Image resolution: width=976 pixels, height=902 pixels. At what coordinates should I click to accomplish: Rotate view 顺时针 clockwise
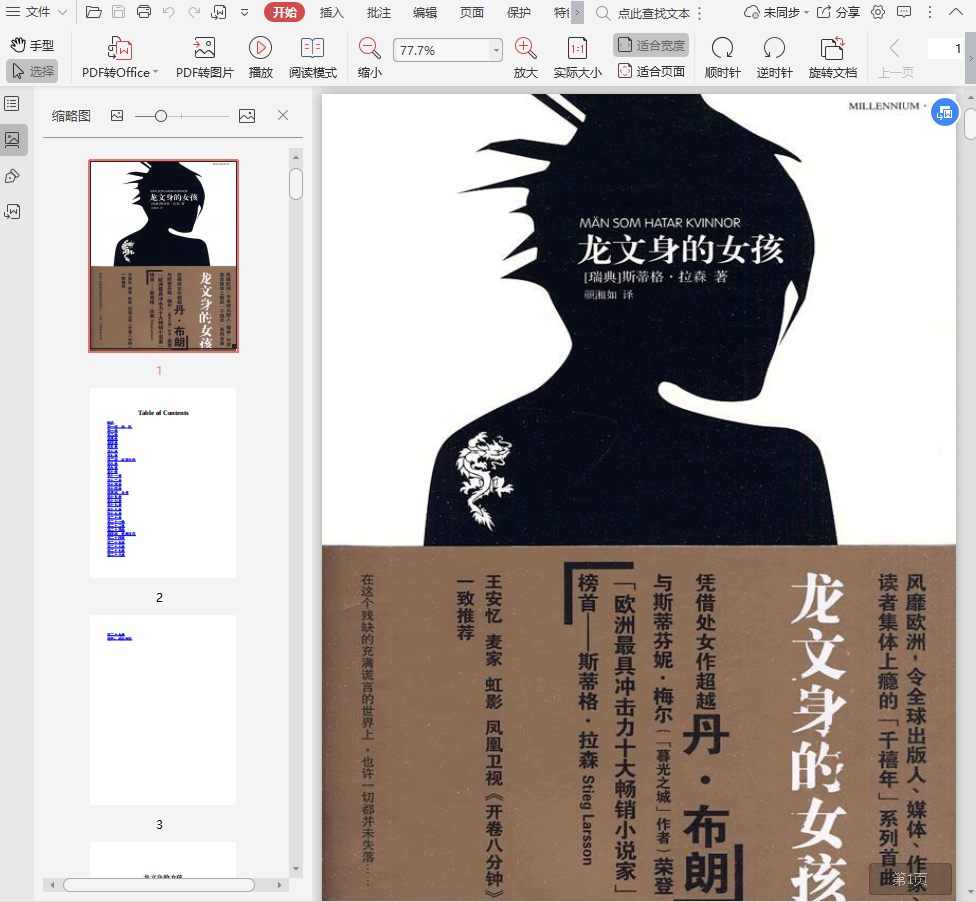click(x=722, y=57)
